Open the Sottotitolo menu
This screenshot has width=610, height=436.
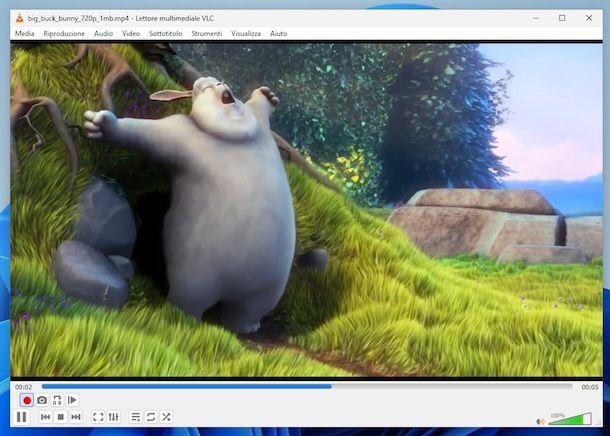point(166,33)
